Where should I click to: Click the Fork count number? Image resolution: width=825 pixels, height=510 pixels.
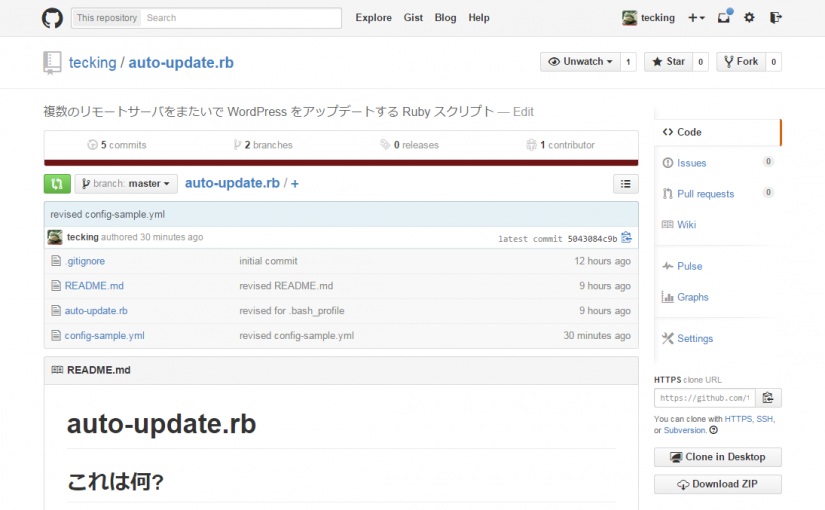[x=773, y=62]
